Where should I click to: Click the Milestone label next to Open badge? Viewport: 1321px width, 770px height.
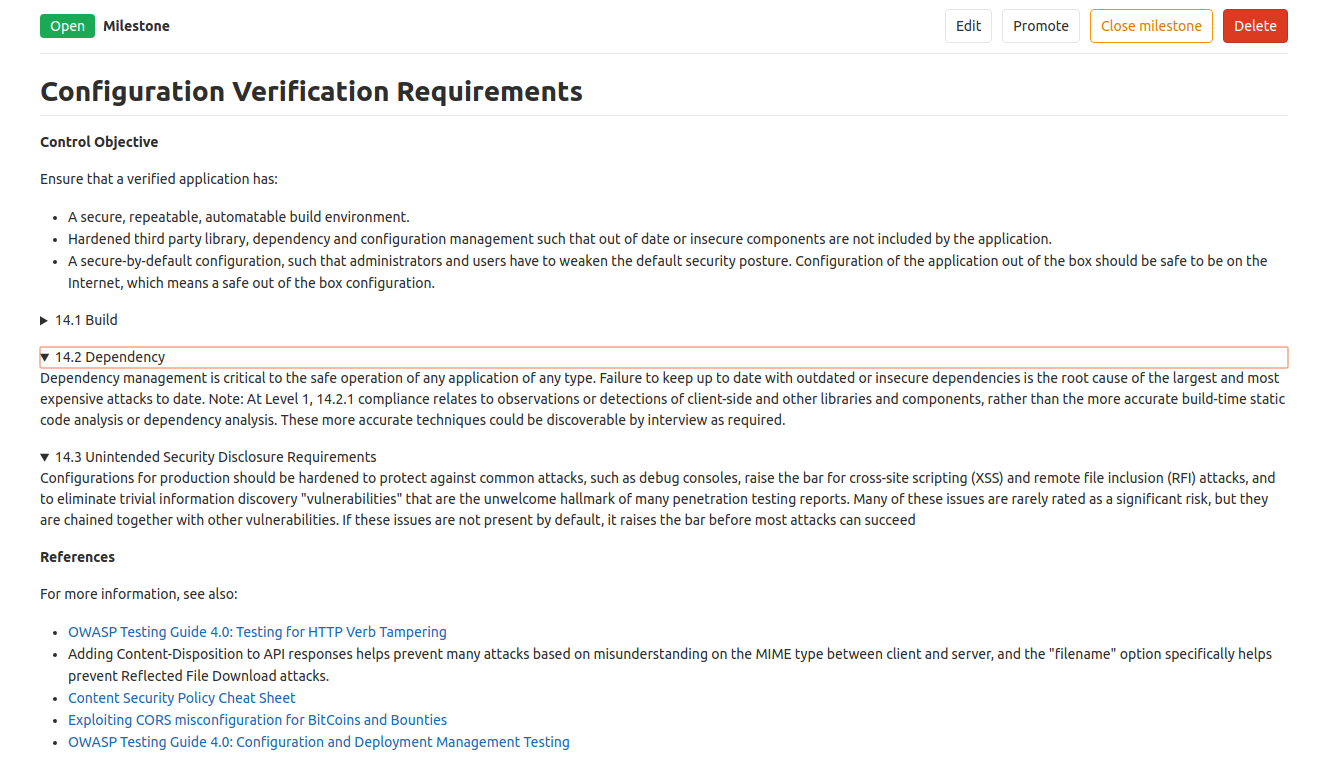(x=136, y=25)
